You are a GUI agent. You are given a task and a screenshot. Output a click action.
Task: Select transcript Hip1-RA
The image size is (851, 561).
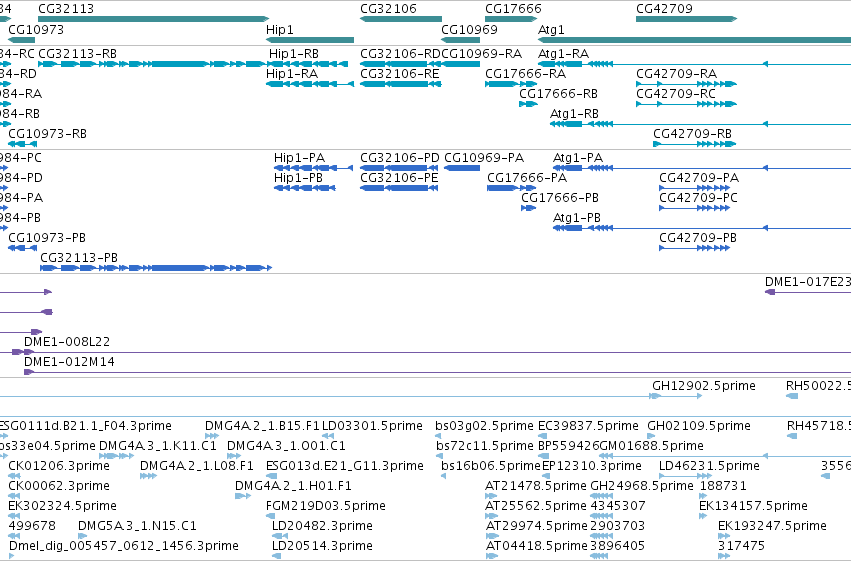(x=310, y=84)
